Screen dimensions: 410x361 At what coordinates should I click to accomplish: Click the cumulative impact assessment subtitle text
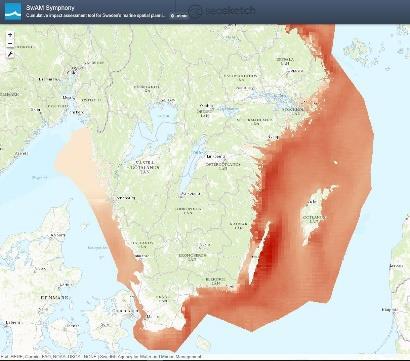(x=96, y=16)
